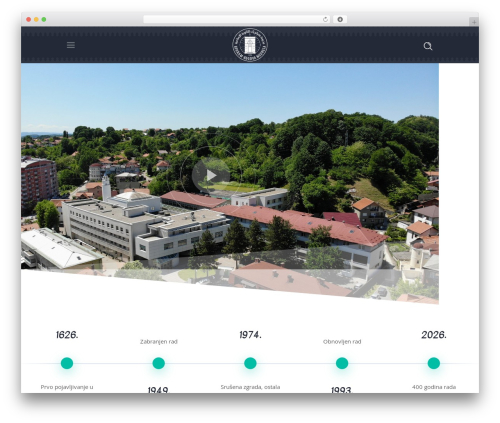Close the browser window with red button
The image size is (500, 423).
tap(29, 20)
